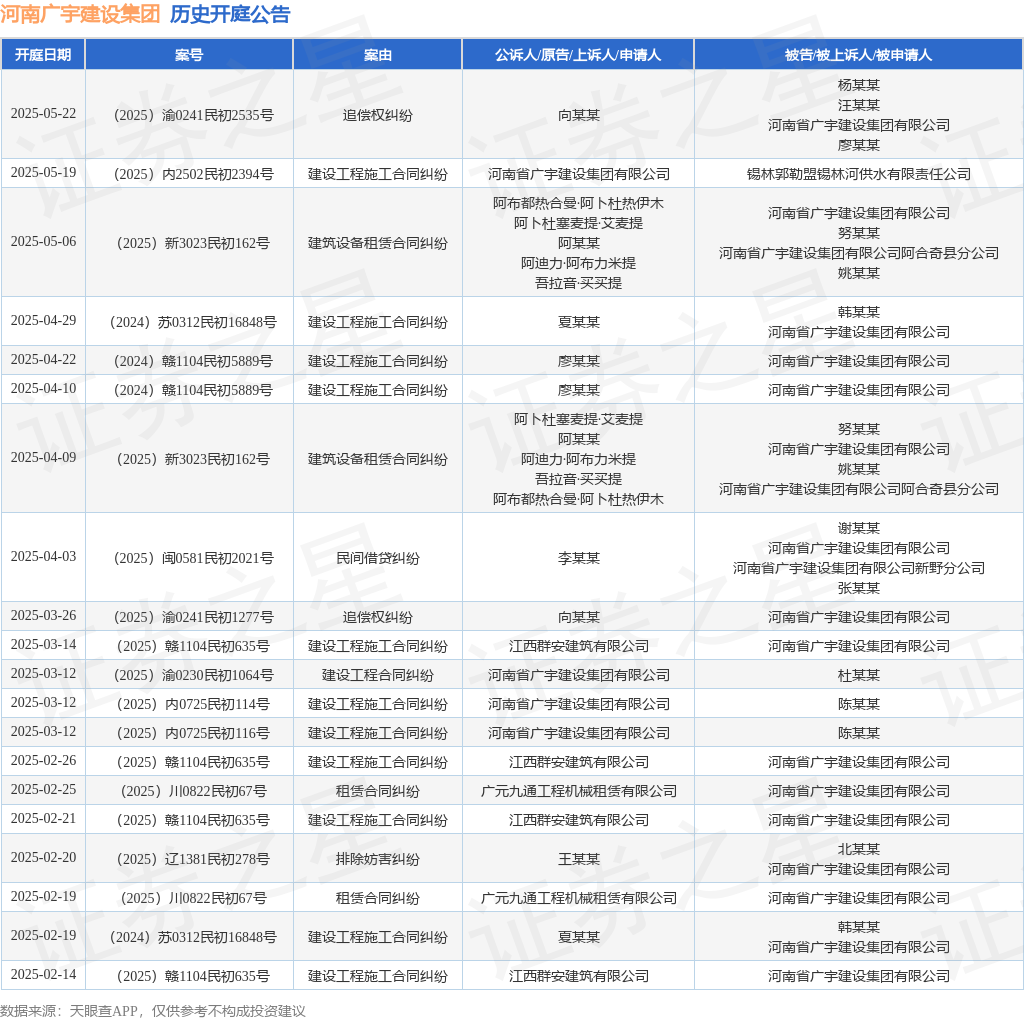Click the 开庭日期 column header
This screenshot has width=1024, height=1020.
tap(43, 55)
